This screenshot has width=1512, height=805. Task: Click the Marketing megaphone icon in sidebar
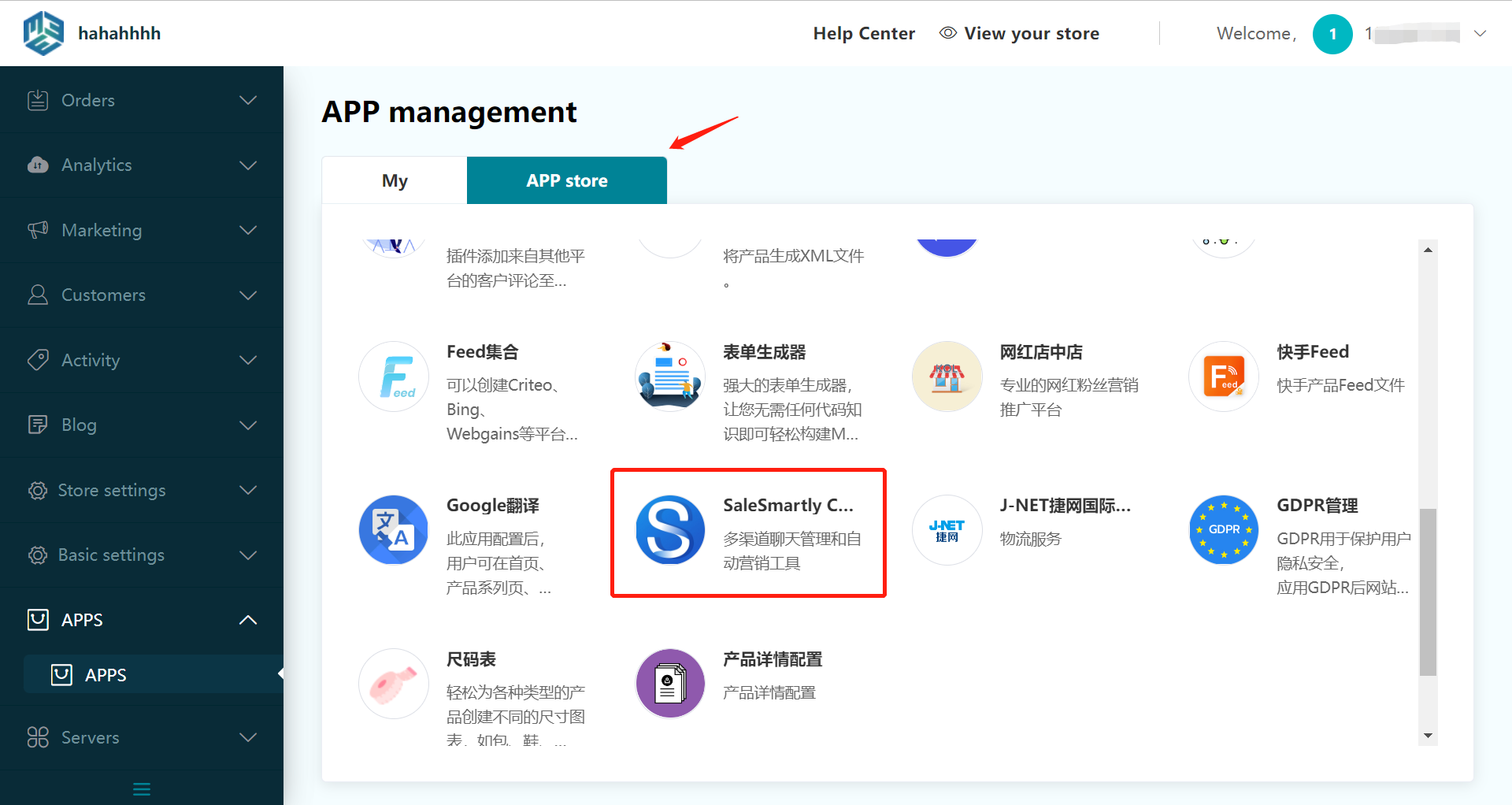38,230
